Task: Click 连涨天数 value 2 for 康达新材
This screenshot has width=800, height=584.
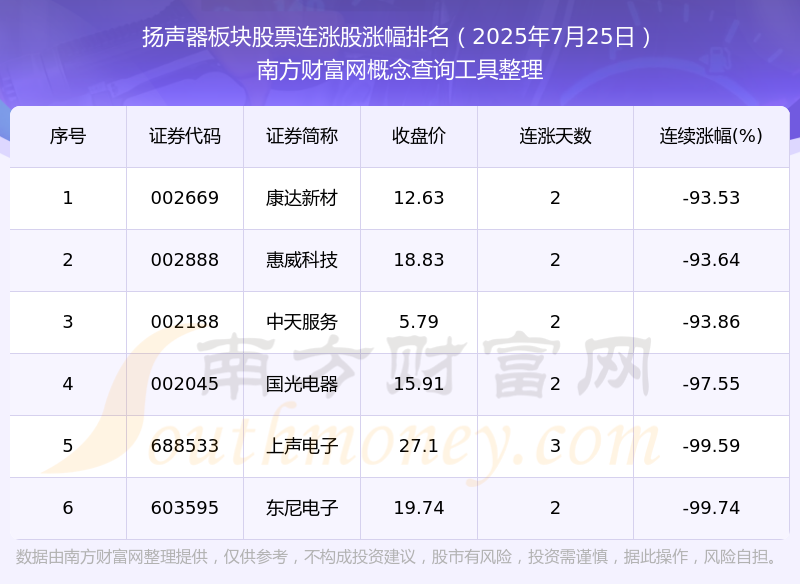Action: [555, 198]
